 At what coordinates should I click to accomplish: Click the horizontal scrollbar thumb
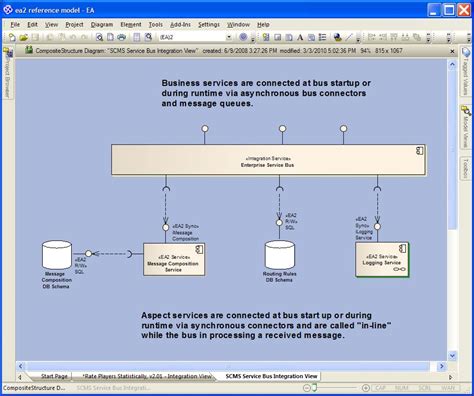(x=228, y=366)
